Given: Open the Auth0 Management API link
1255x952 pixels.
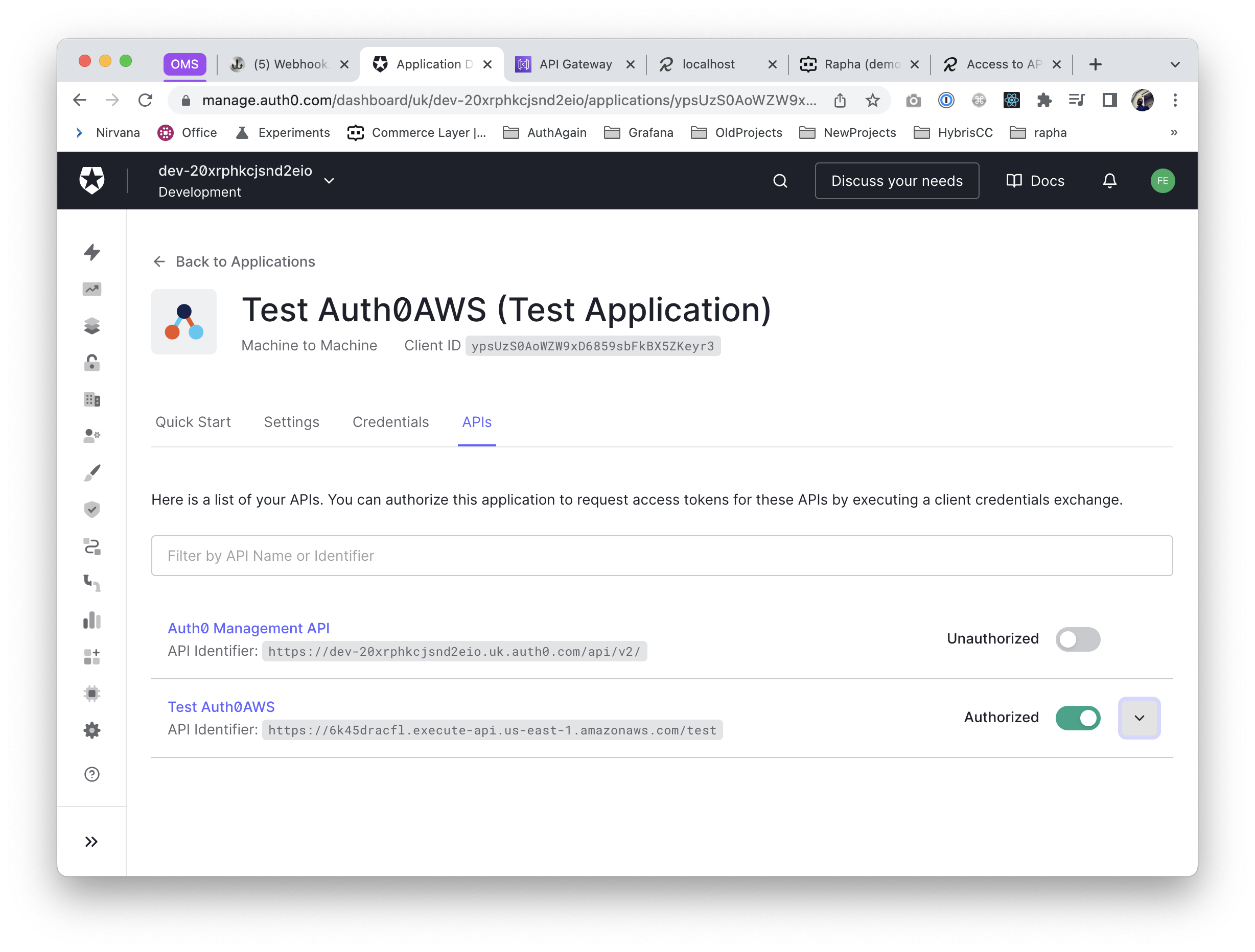Looking at the screenshot, I should tap(248, 628).
